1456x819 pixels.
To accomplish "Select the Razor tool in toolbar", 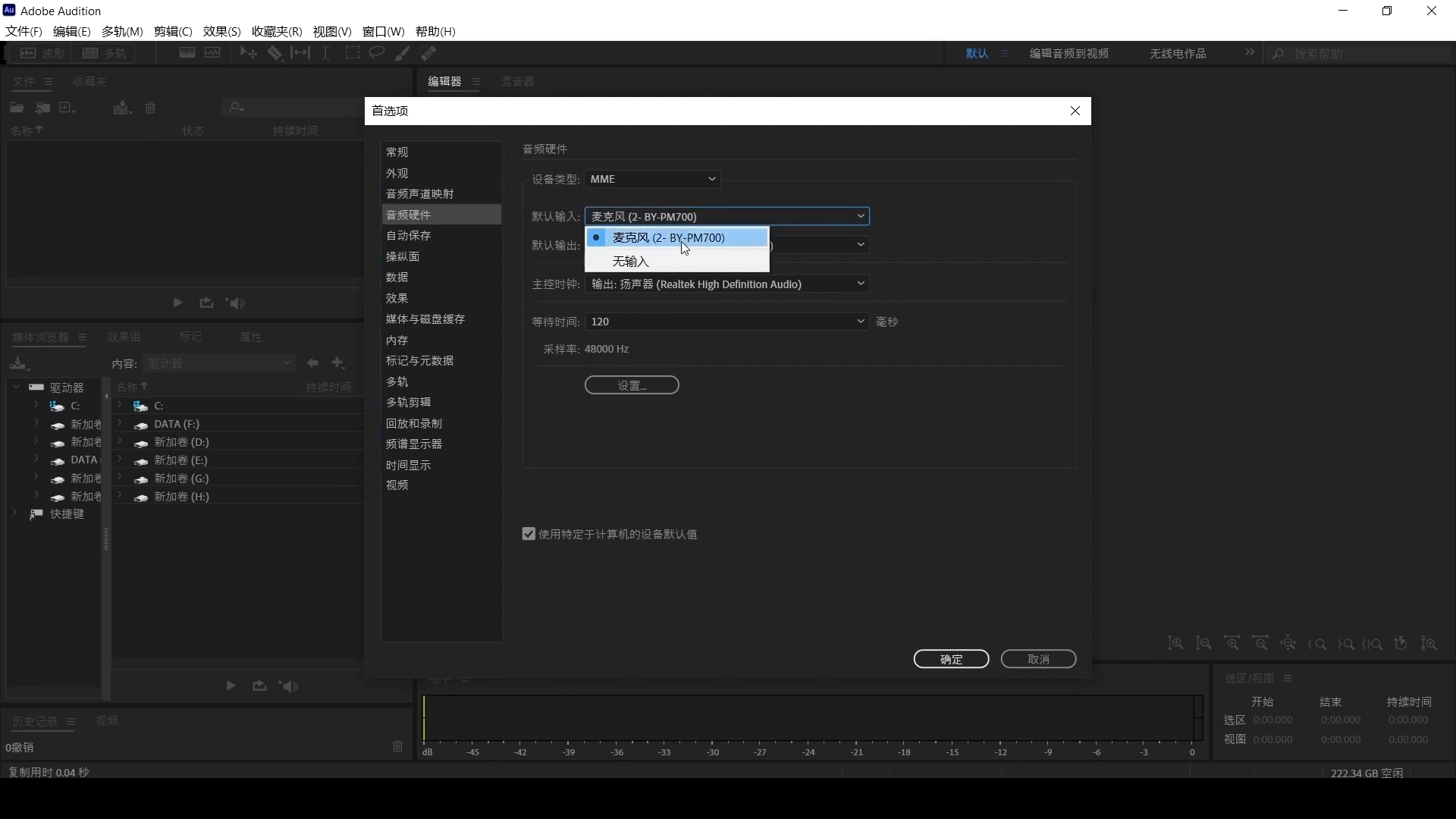I will tap(275, 53).
